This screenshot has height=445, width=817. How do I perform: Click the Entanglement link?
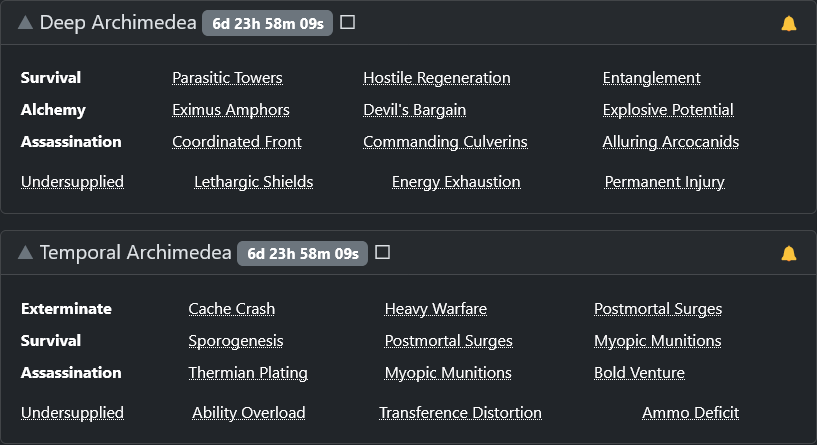click(x=651, y=78)
